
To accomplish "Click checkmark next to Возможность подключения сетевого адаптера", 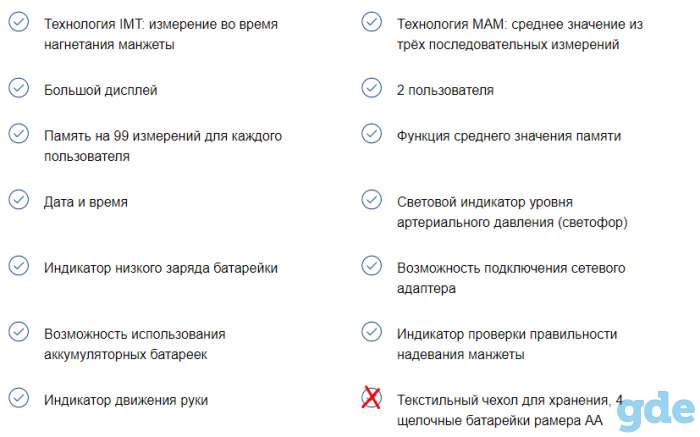I will point(371,266).
